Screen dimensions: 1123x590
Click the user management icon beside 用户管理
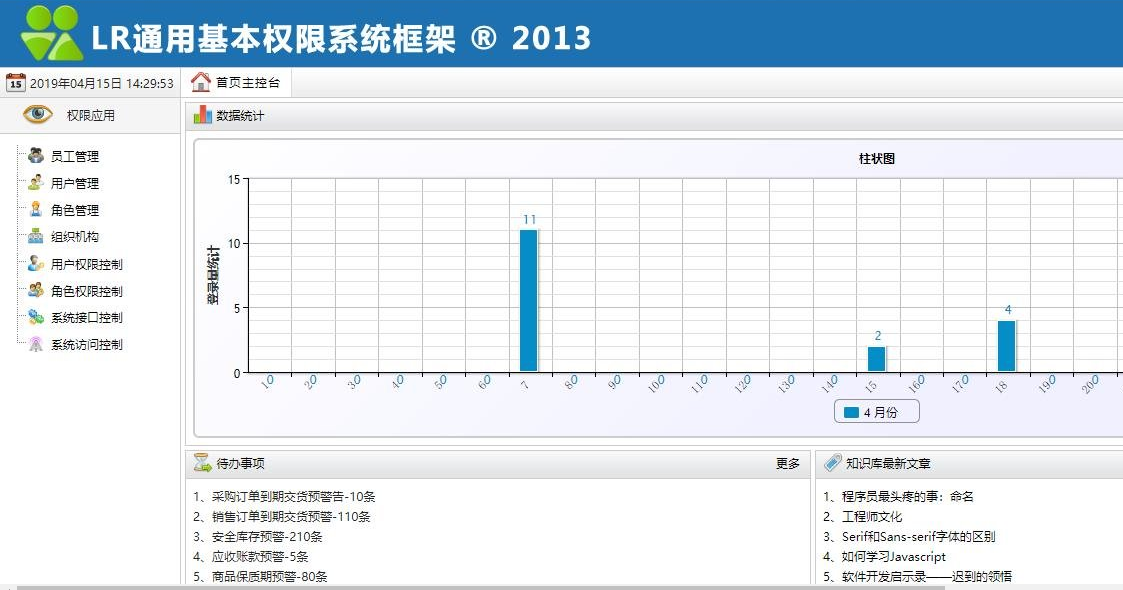36,183
